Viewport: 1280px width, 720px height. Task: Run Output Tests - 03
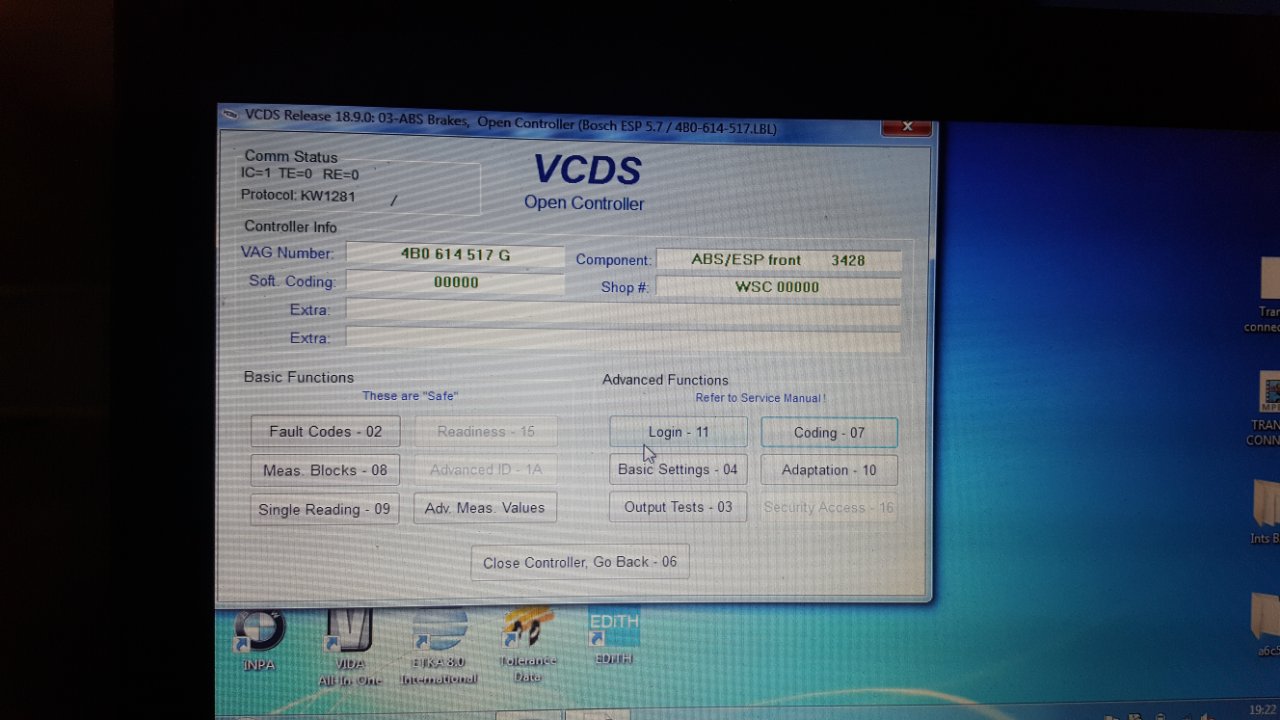click(x=678, y=507)
